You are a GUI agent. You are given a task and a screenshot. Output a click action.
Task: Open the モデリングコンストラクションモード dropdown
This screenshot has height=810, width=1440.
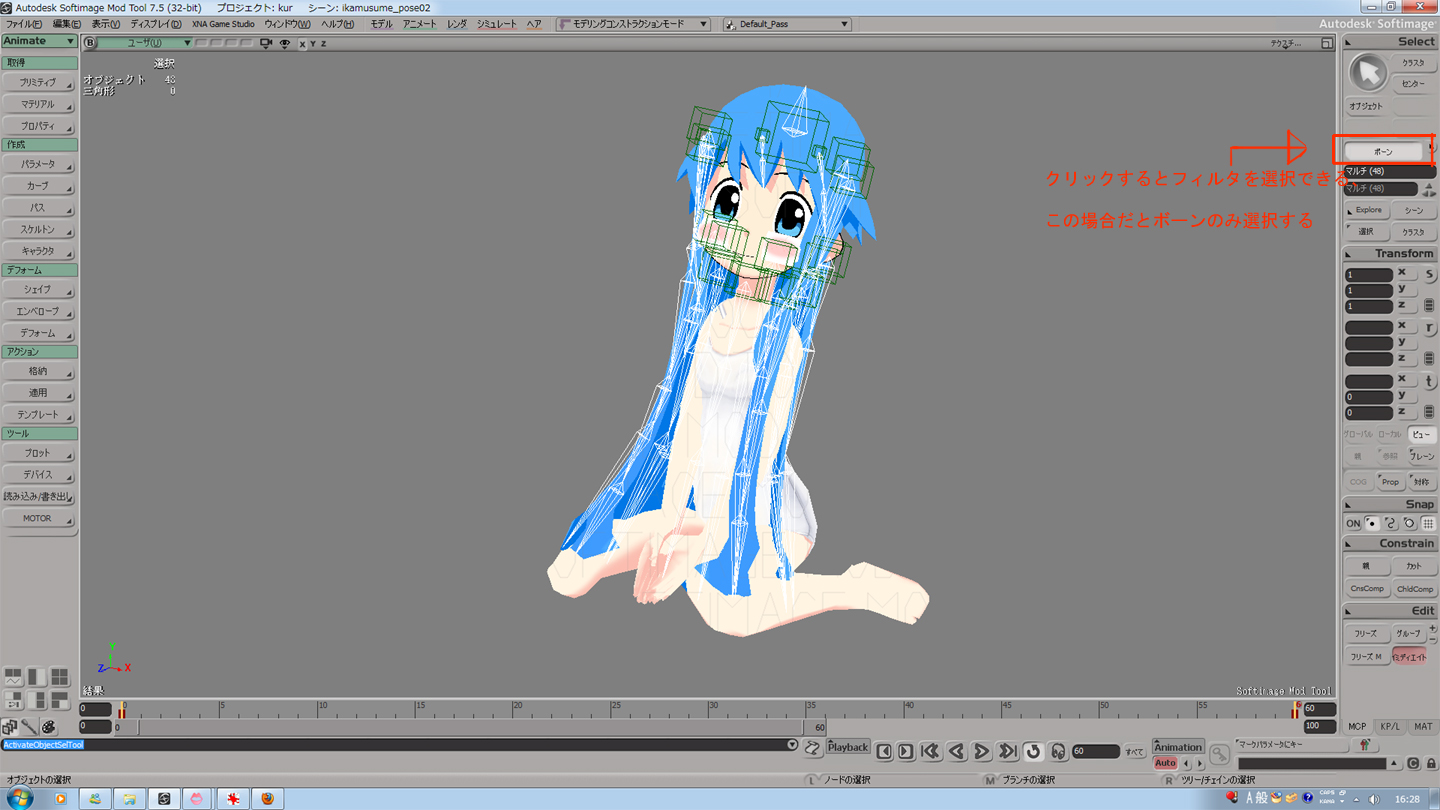coord(633,24)
